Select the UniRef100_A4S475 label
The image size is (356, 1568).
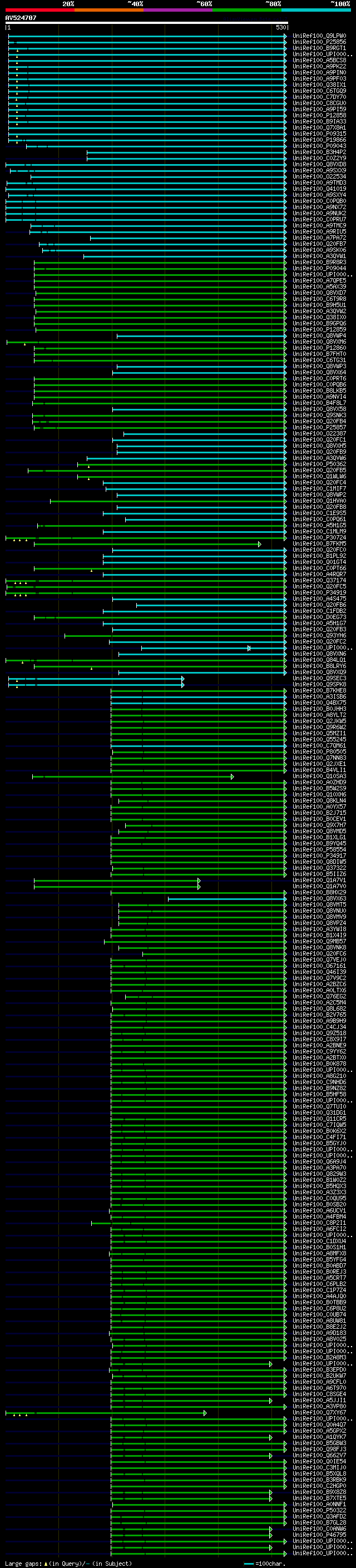pyautogui.click(x=319, y=599)
